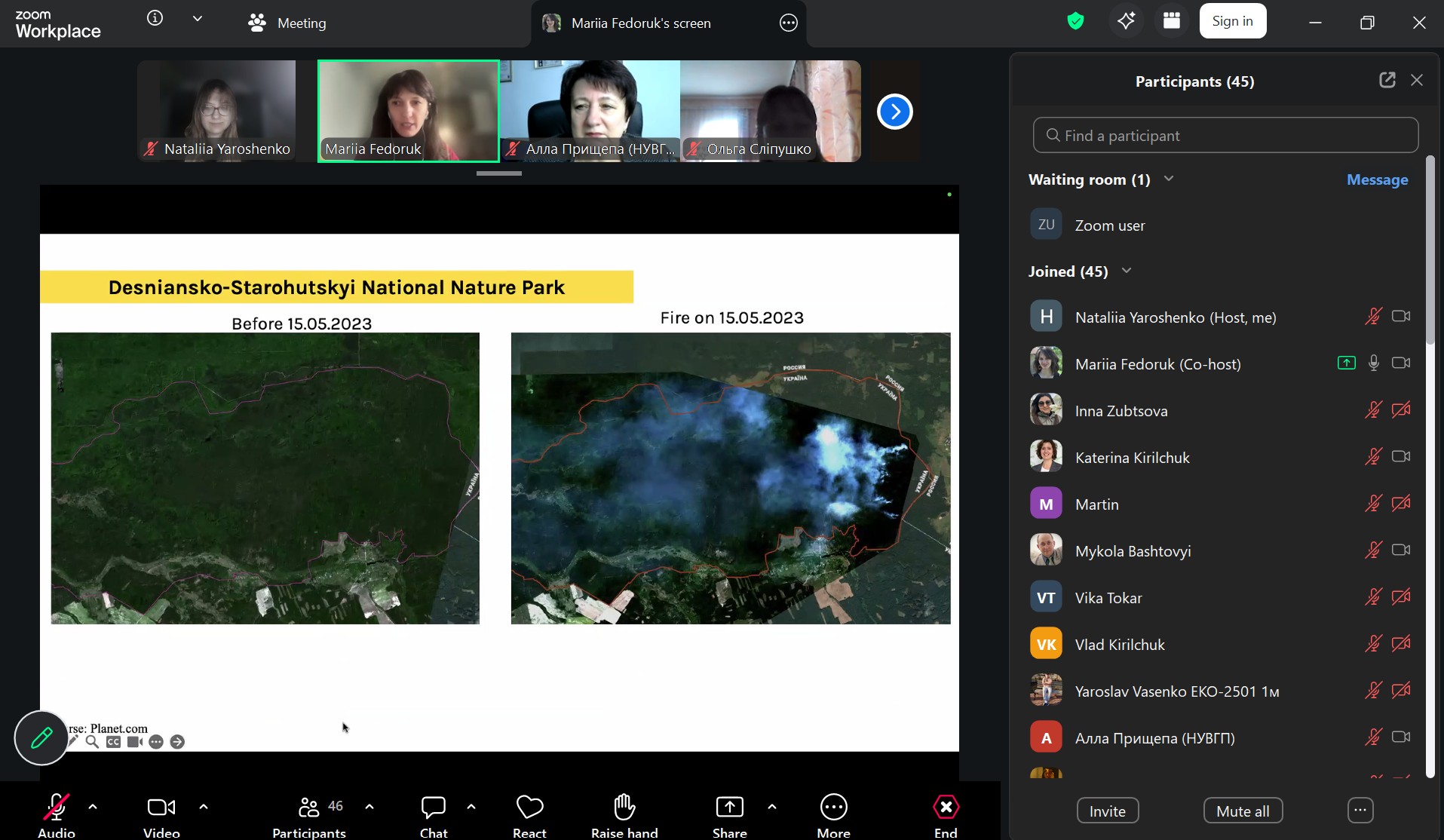Open the meeting information icon
This screenshot has width=1444, height=840.
point(155,19)
